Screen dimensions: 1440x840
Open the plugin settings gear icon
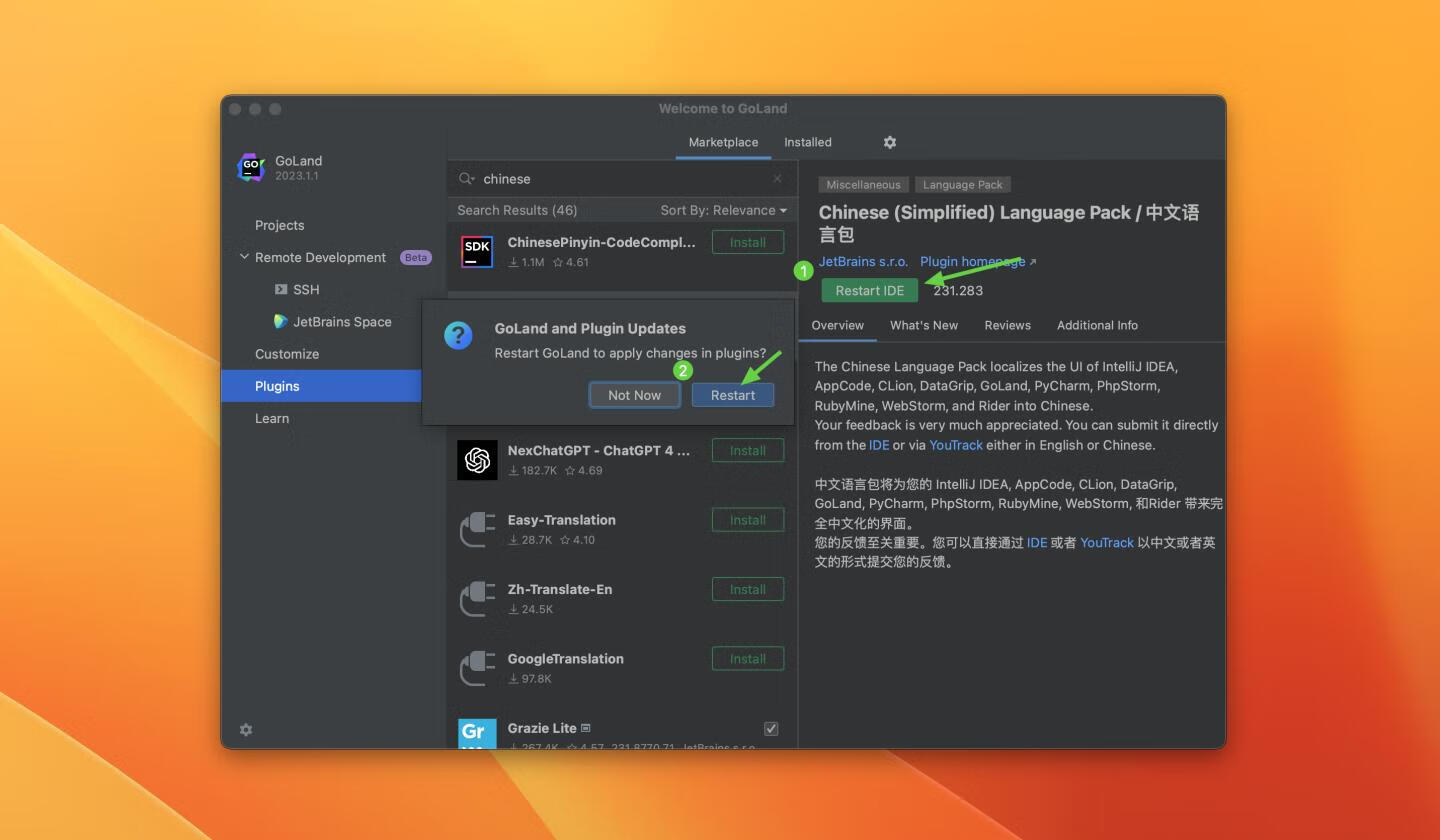(x=890, y=142)
